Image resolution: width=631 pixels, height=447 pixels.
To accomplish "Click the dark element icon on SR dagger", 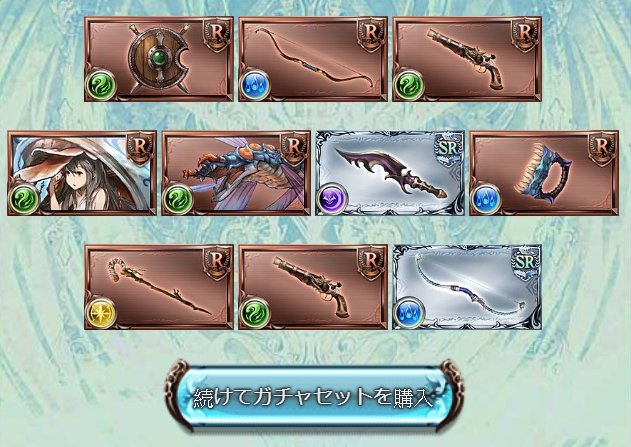I will (332, 199).
